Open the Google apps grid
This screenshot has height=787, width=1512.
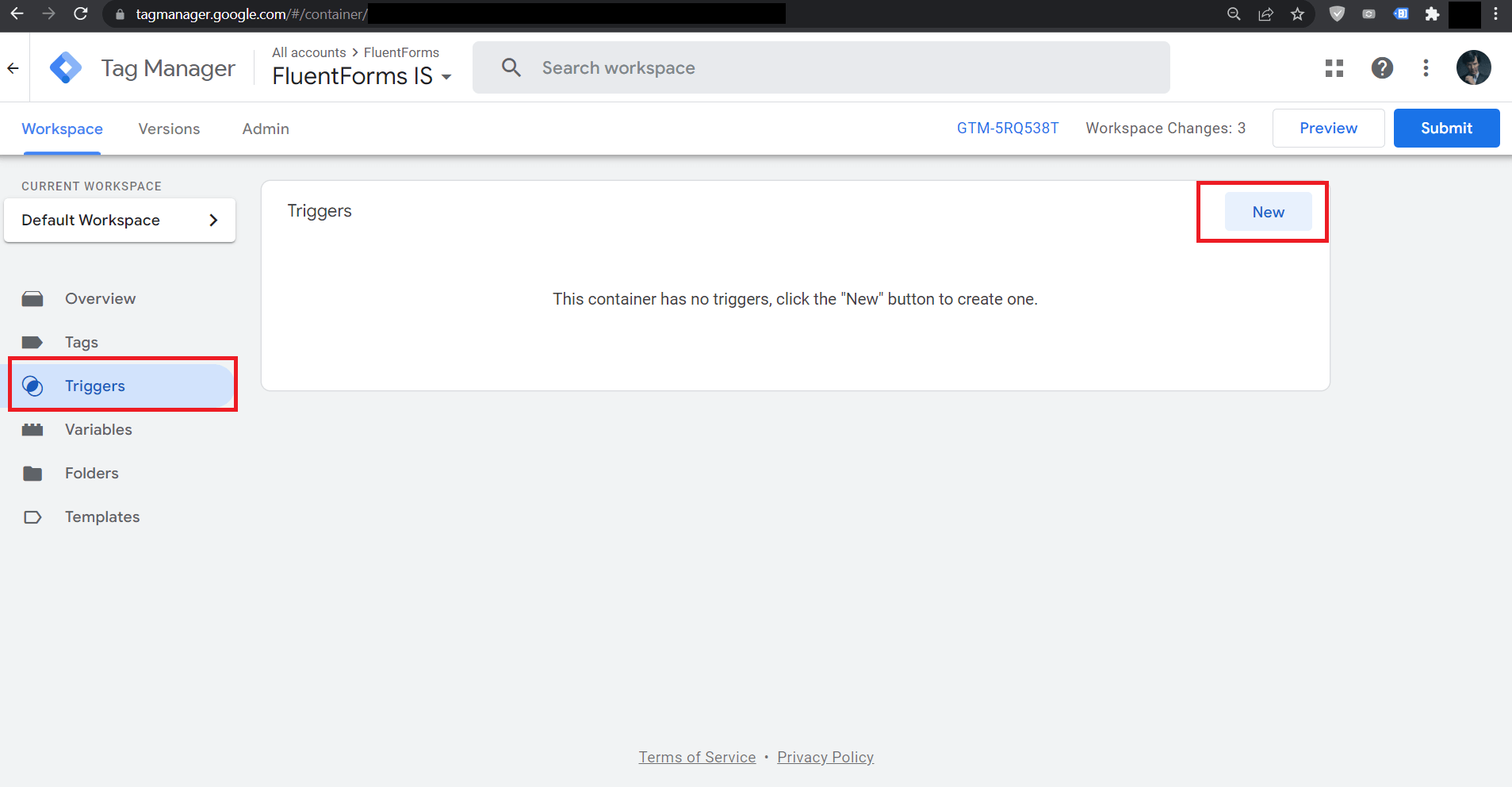(x=1334, y=68)
